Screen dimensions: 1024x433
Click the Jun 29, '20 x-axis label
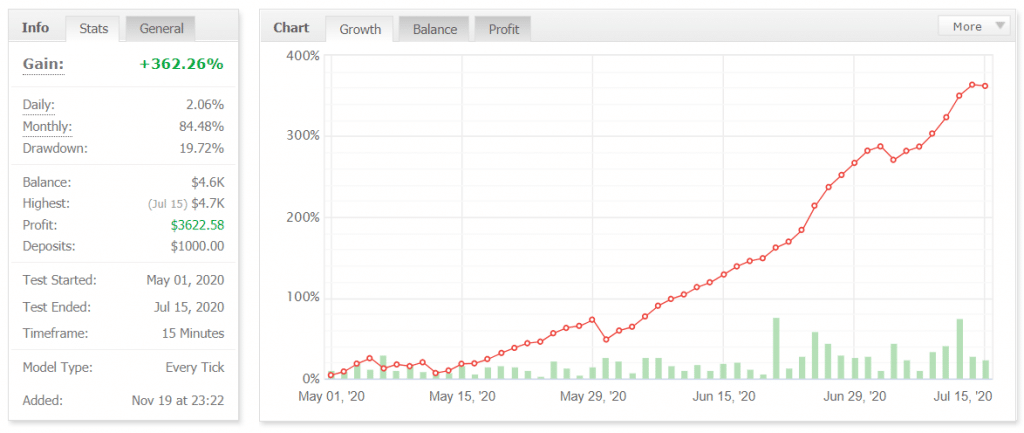854,396
